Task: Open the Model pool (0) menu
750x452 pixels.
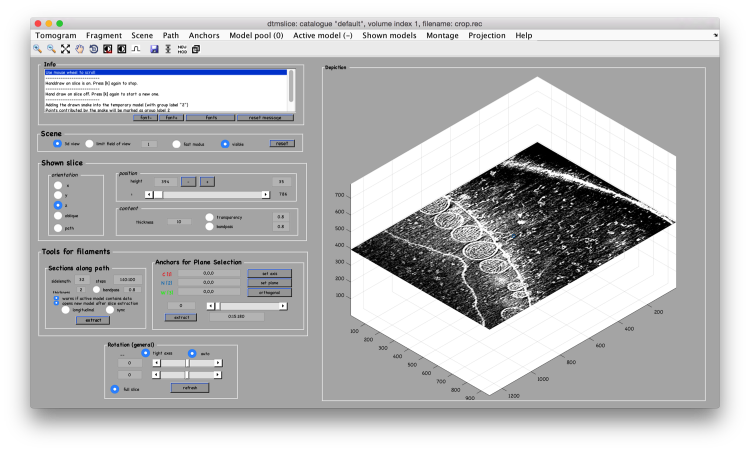Action: [255, 35]
